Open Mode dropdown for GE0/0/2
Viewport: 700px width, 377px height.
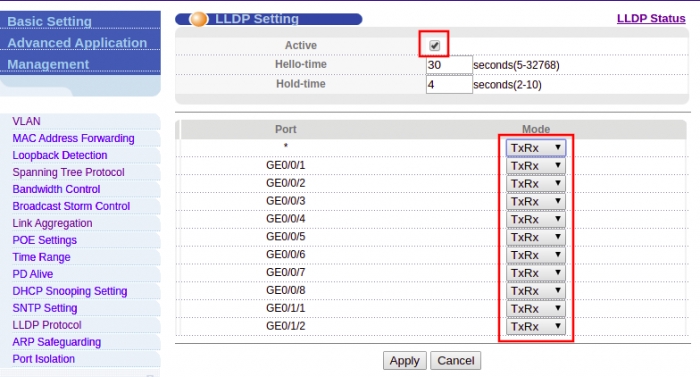click(536, 184)
